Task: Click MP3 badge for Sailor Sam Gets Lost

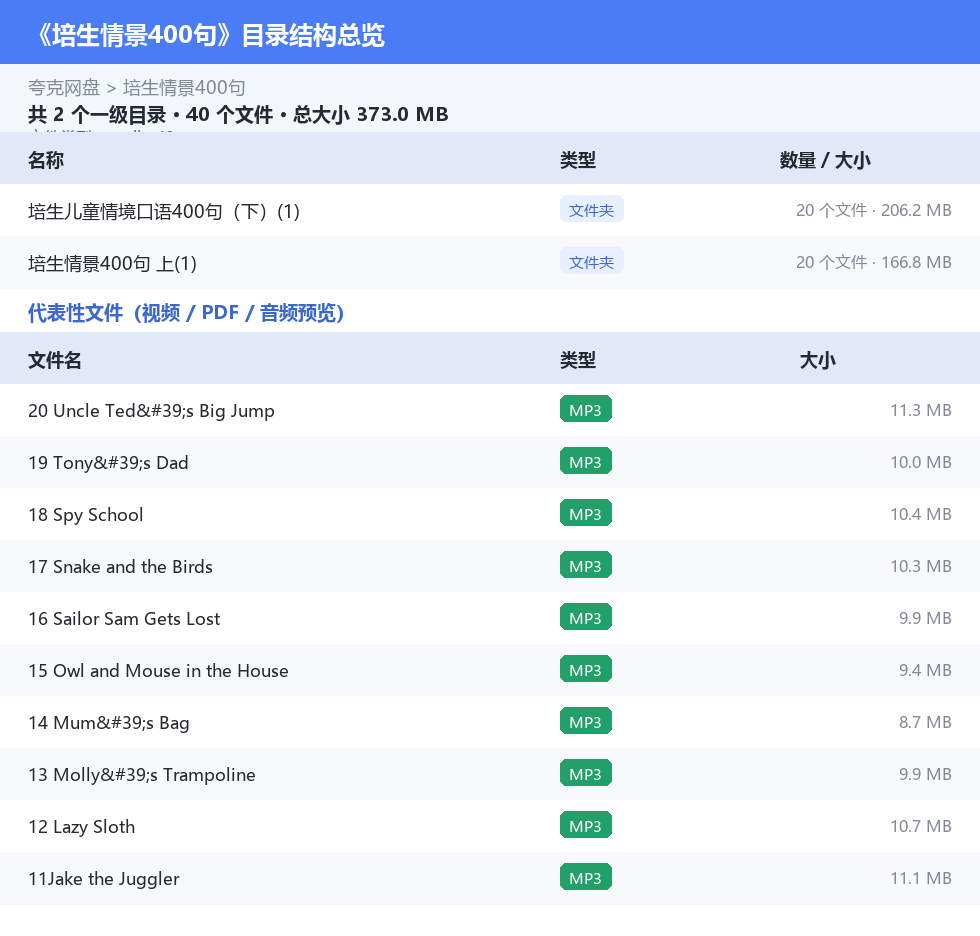Action: pyautogui.click(x=586, y=617)
